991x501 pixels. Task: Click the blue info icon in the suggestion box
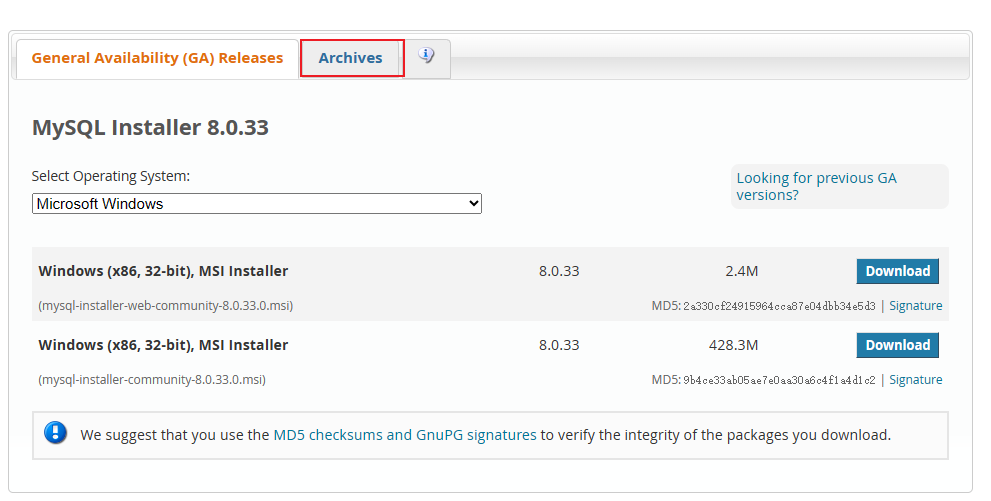(x=56, y=434)
